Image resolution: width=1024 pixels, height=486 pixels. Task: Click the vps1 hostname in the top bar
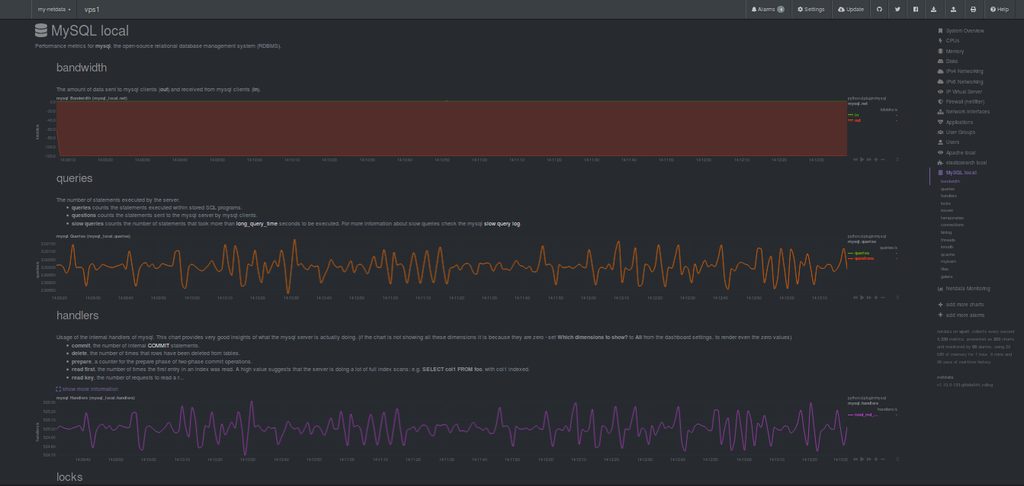[x=91, y=9]
